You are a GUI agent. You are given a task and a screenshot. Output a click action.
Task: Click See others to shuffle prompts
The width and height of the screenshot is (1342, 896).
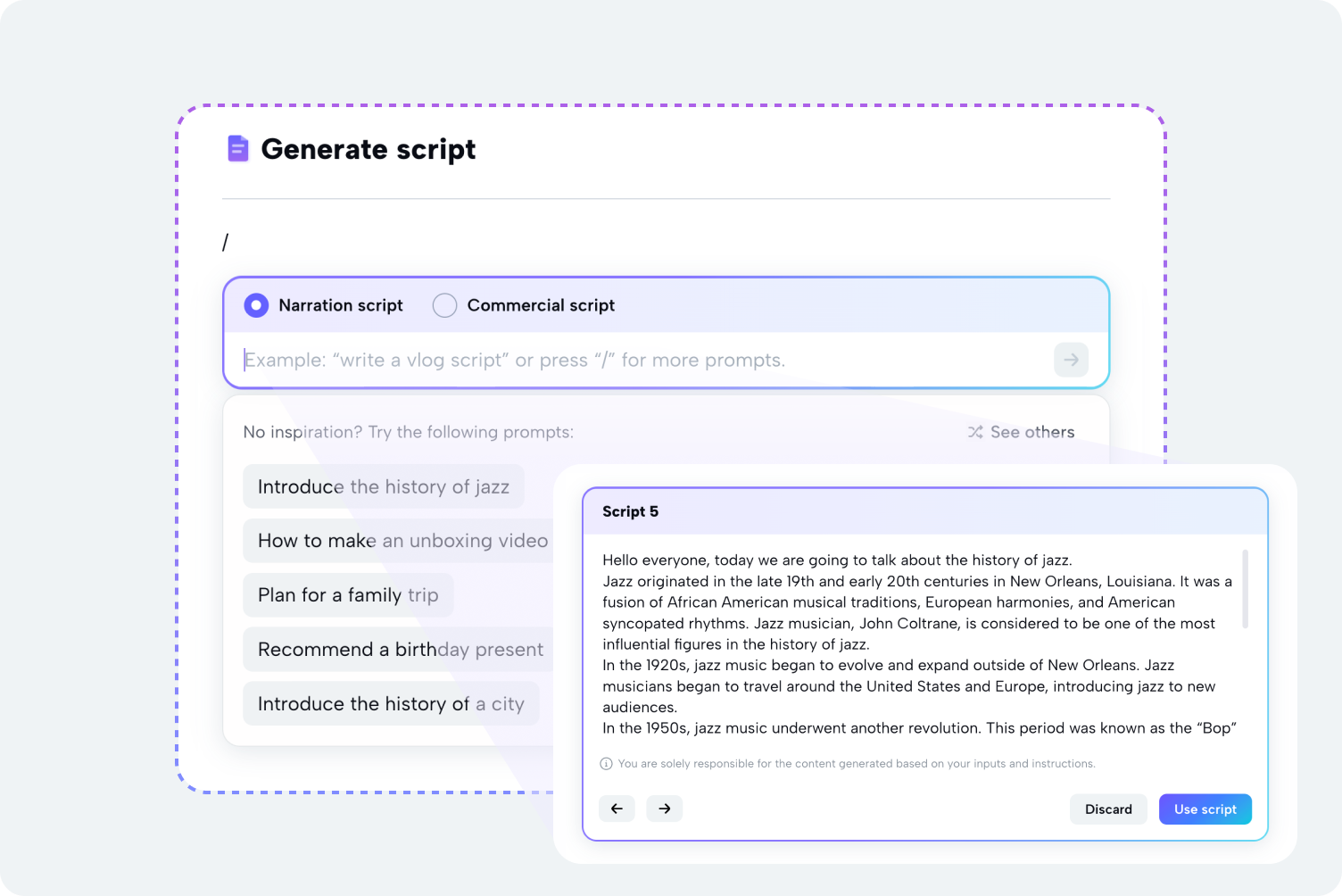coord(1031,432)
